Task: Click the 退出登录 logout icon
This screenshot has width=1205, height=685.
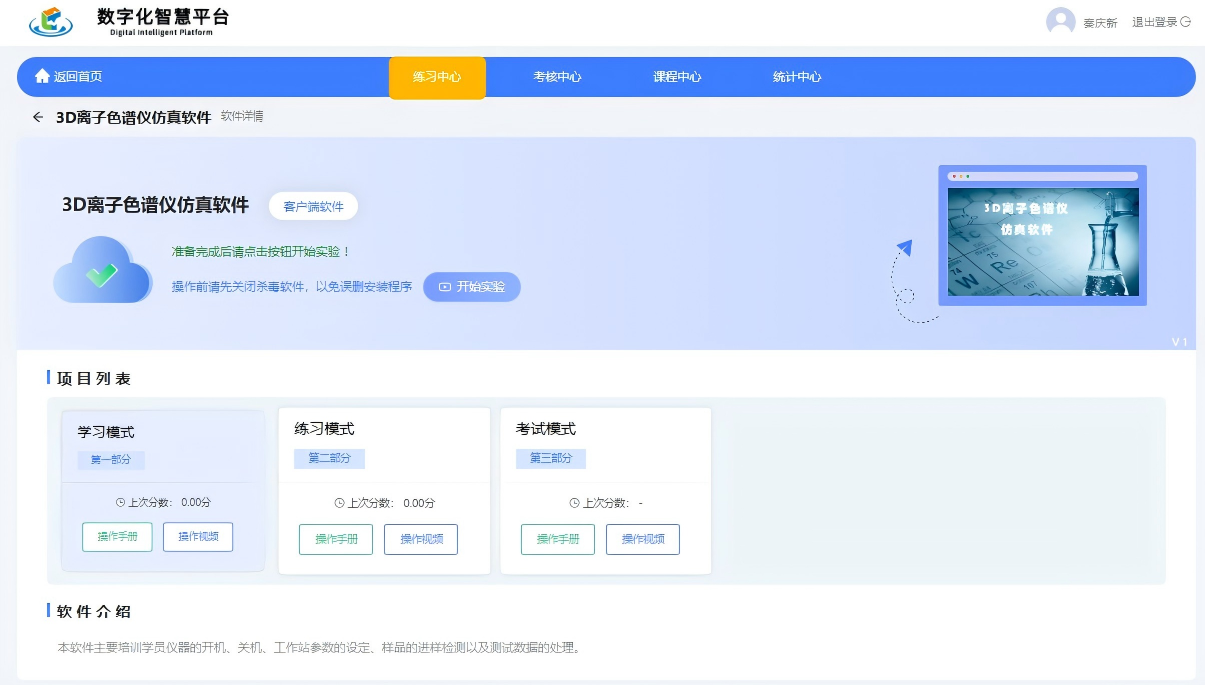Action: [1186, 22]
